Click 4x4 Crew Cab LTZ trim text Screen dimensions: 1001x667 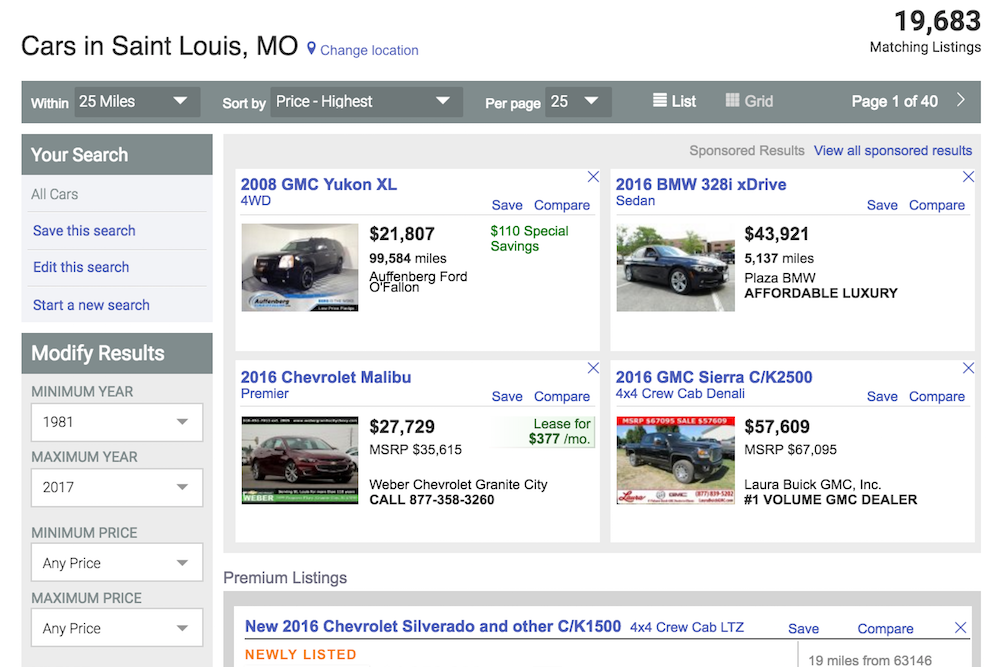[x=687, y=627]
